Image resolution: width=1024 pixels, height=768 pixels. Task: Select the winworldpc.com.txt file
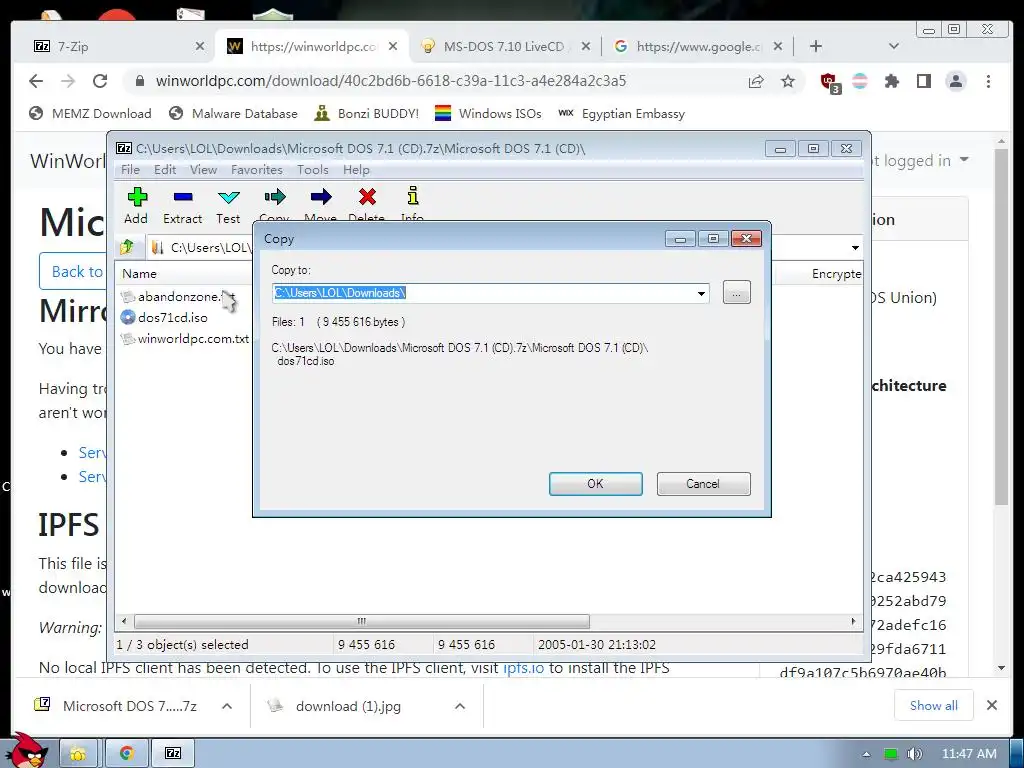(185, 338)
